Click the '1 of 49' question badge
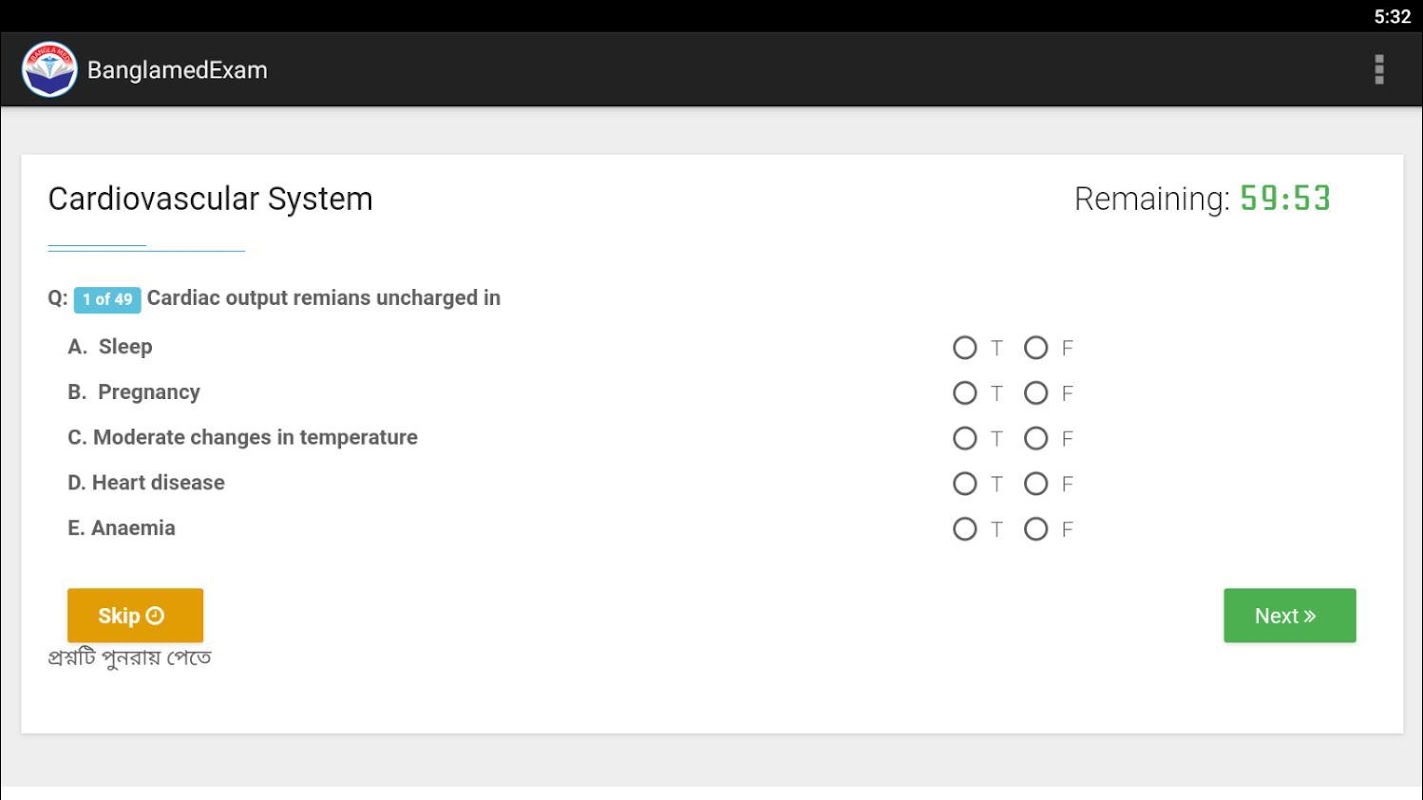The image size is (1423, 800). pyautogui.click(x=107, y=299)
